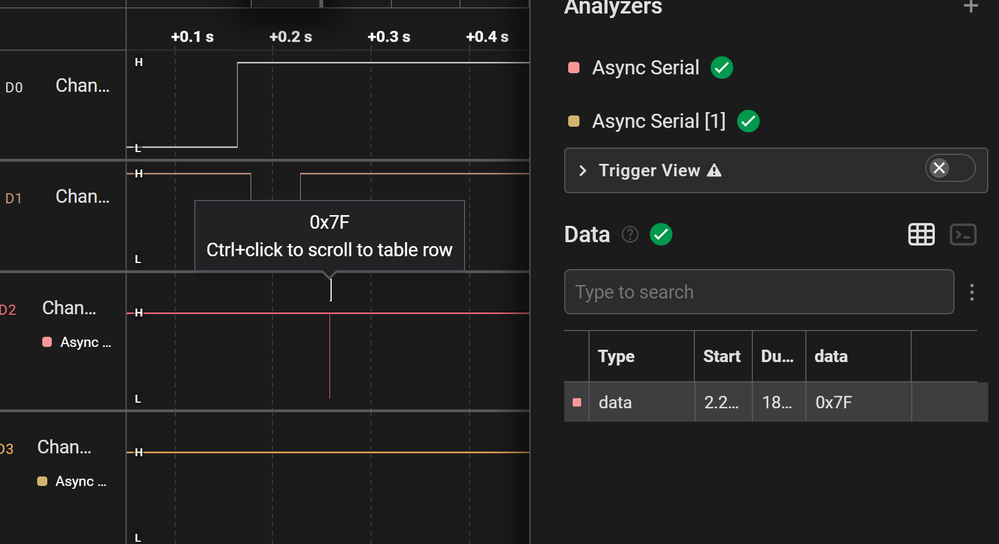999x544 pixels.
Task: Click the add analyzer plus icon
Action: pos(970,7)
